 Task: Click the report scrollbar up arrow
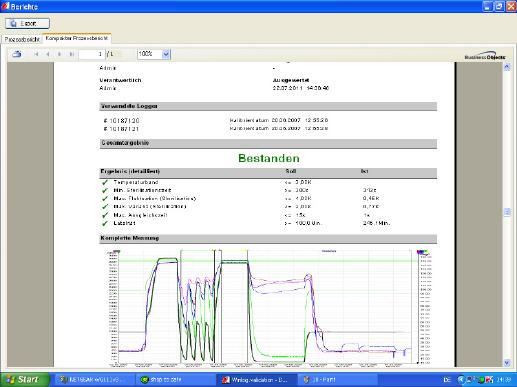[507, 67]
